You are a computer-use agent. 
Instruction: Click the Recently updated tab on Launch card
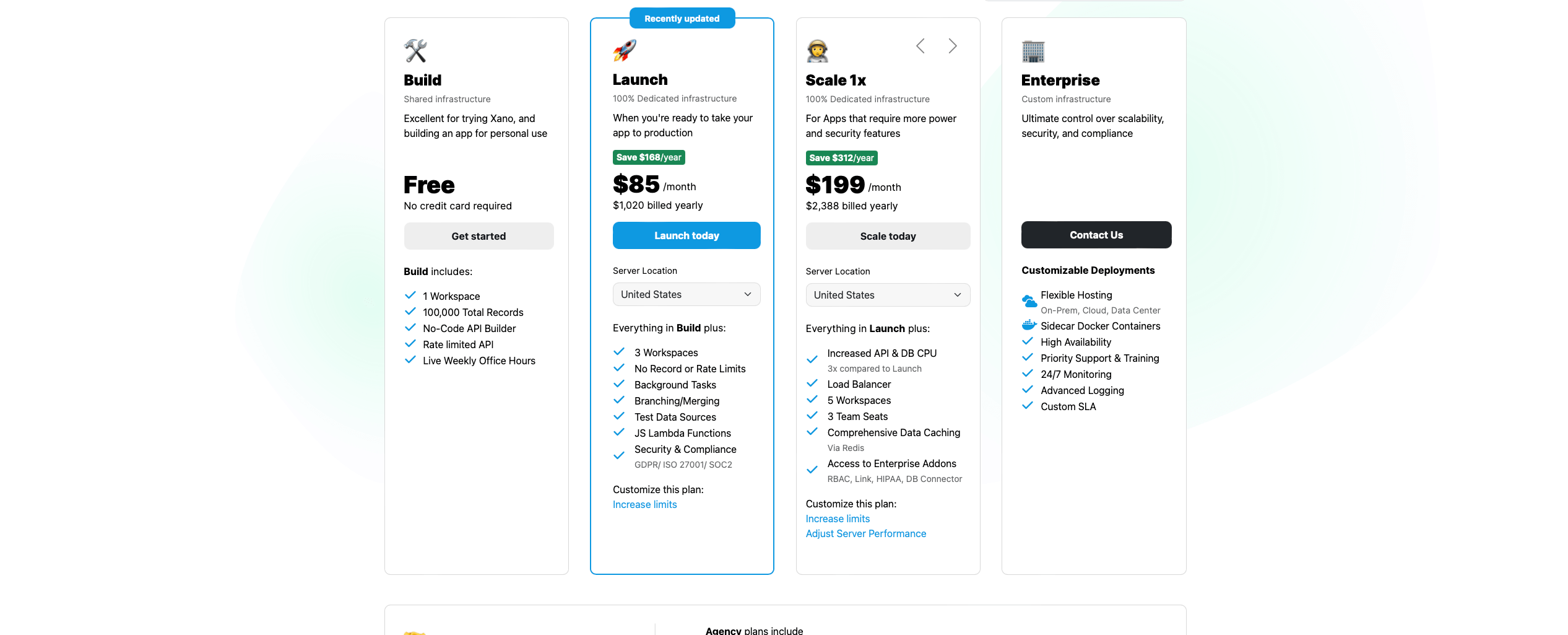point(682,18)
